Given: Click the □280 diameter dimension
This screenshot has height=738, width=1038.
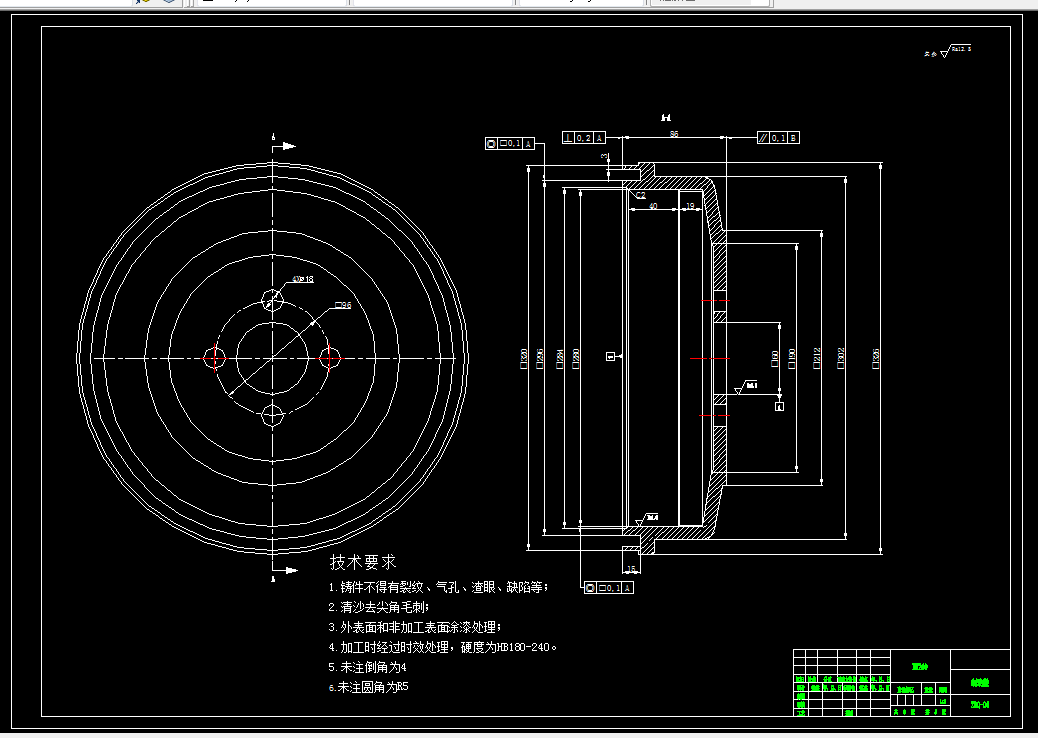Looking at the screenshot, I should click(x=576, y=359).
